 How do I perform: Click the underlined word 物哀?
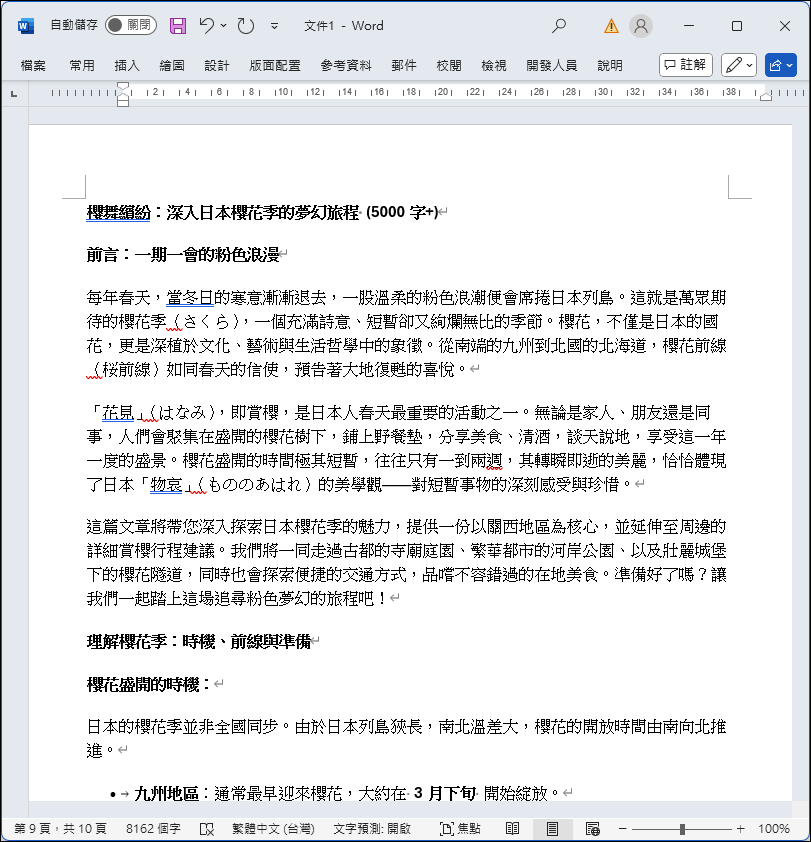click(166, 484)
